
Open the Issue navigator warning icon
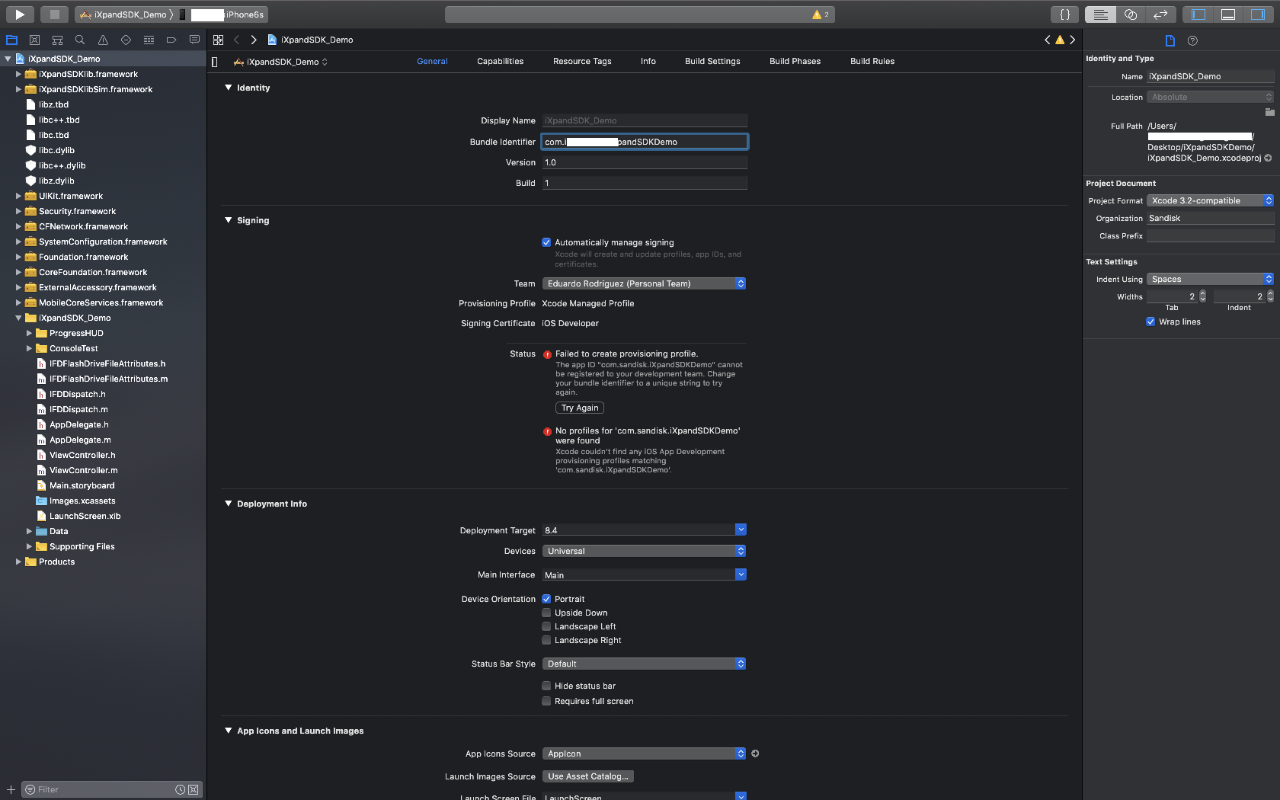[103, 40]
